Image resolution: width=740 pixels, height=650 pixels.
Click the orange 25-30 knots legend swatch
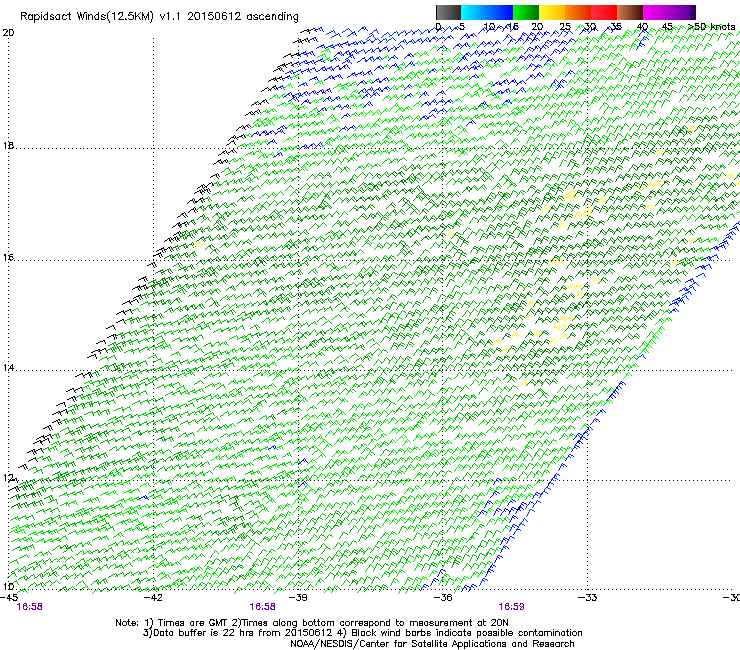click(x=578, y=12)
